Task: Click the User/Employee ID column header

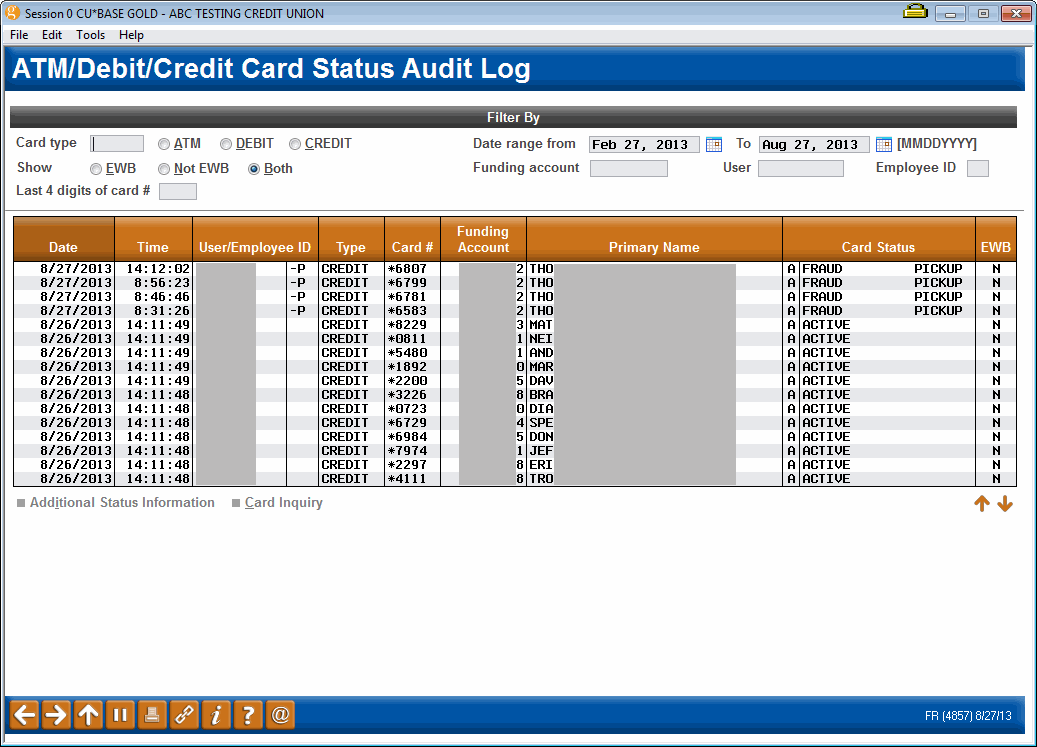Action: coord(255,239)
